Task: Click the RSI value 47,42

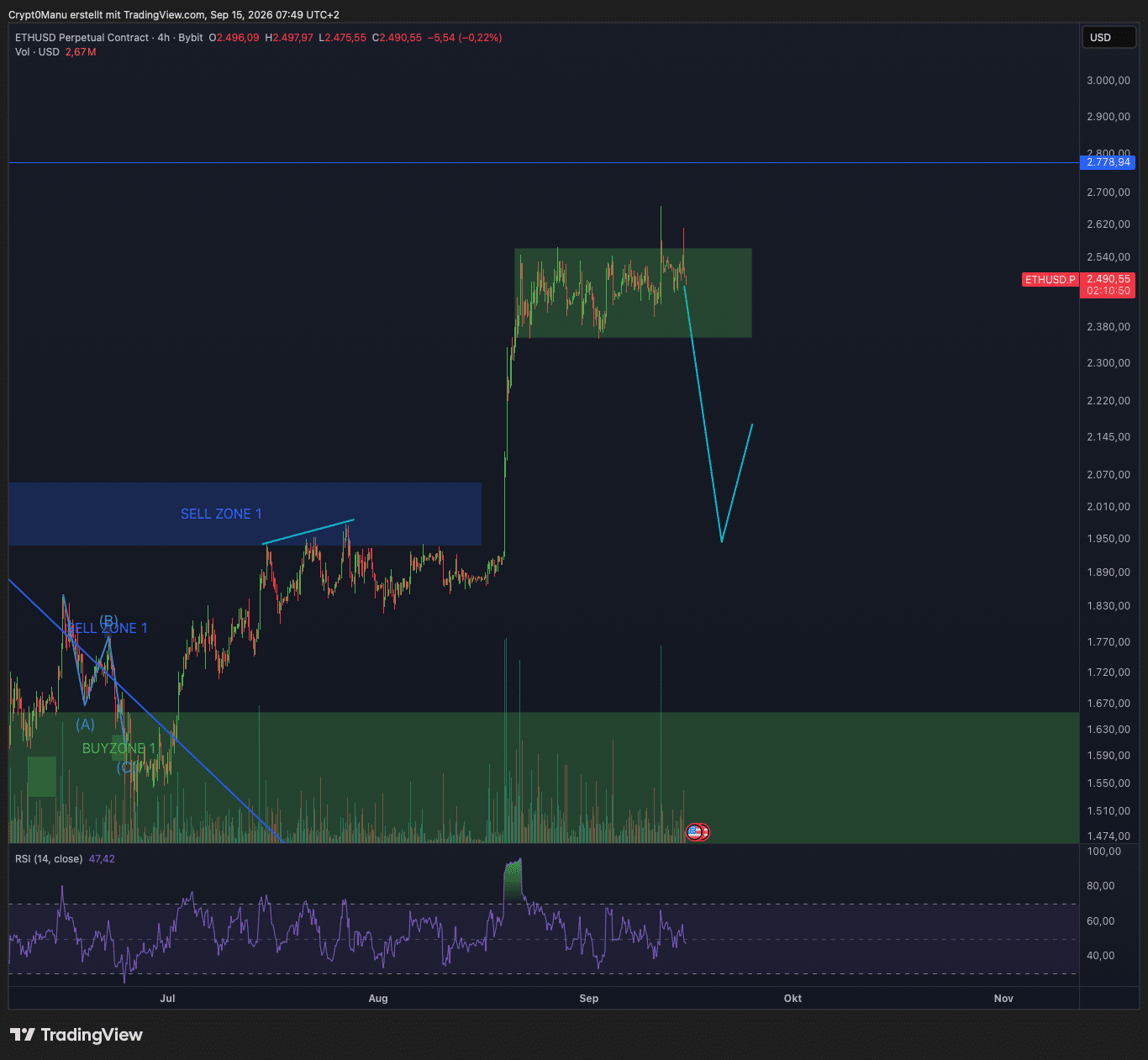Action: click(102, 859)
